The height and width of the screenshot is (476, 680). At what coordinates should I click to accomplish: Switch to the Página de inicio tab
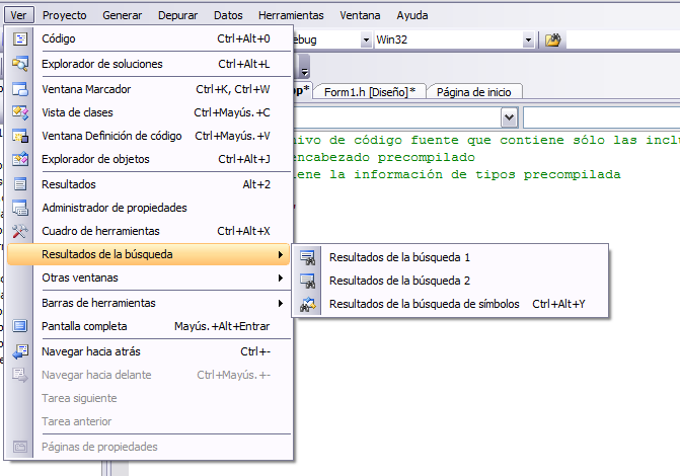click(x=474, y=92)
